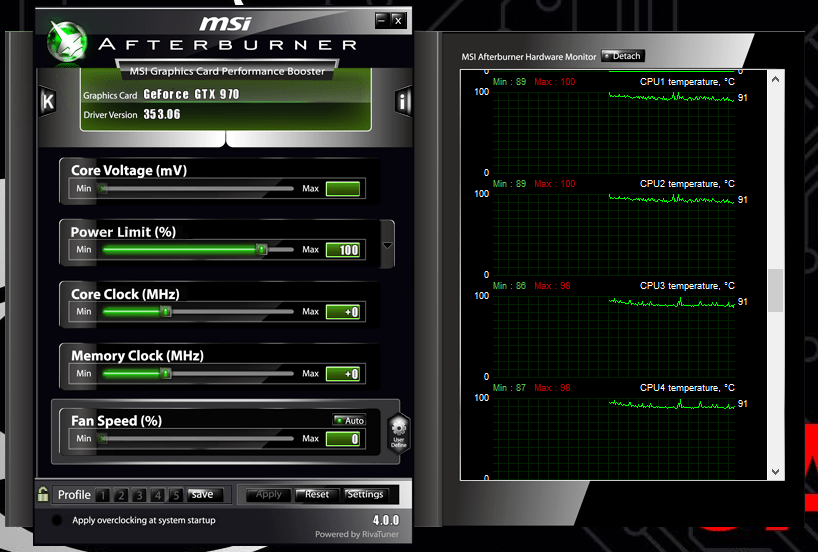Toggle Auto fan speed mode

click(x=350, y=420)
